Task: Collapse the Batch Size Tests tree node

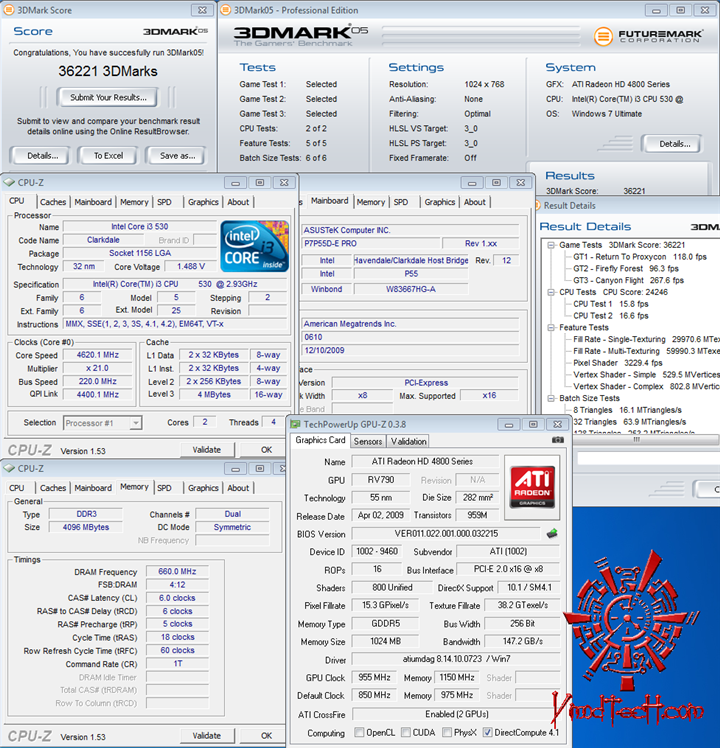Action: coord(551,398)
